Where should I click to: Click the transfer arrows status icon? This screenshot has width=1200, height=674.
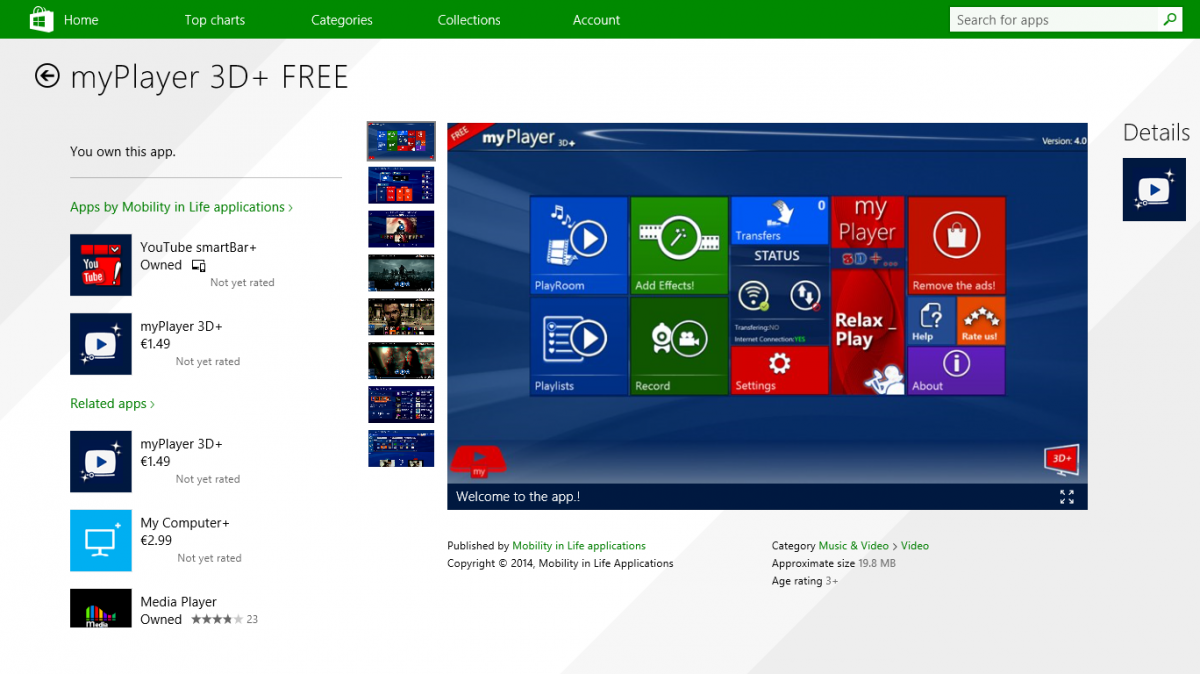click(805, 295)
